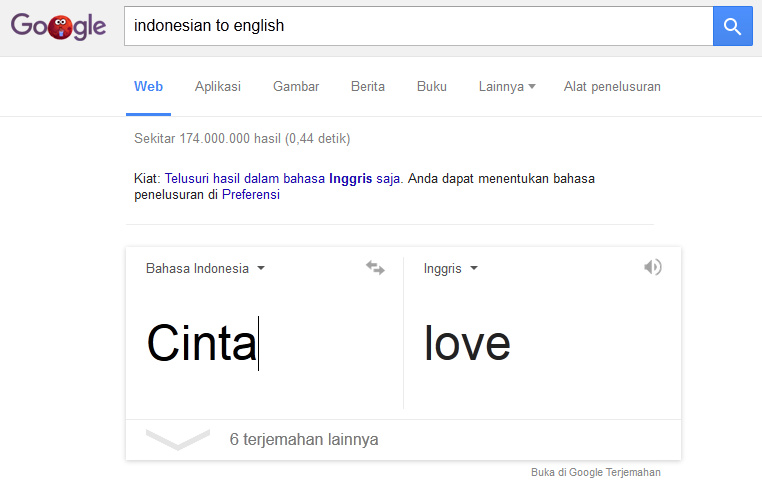Switch to the Berita tab
762x488 pixels.
(368, 87)
